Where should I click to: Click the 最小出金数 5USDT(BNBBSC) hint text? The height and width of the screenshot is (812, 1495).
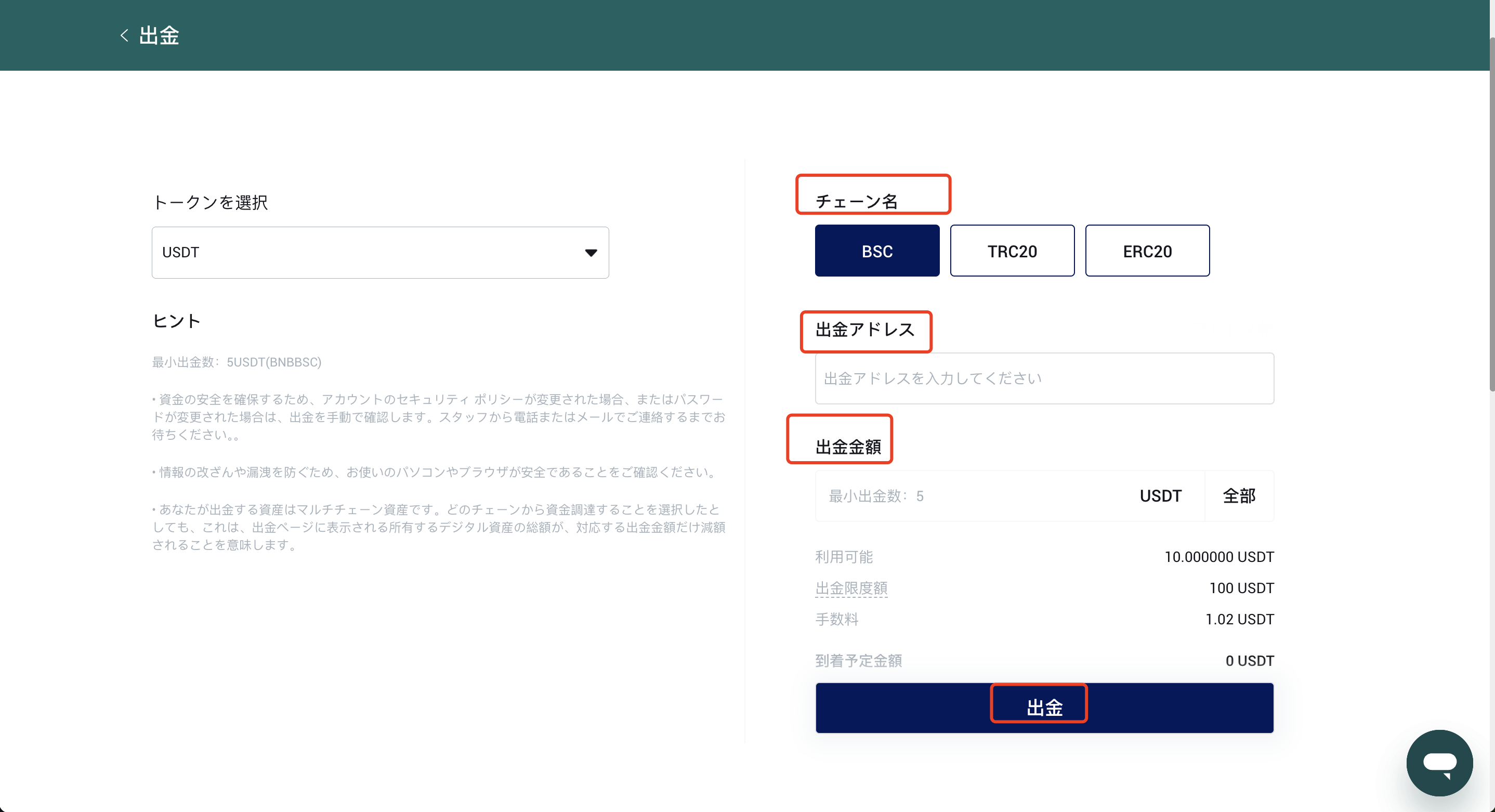point(237,362)
